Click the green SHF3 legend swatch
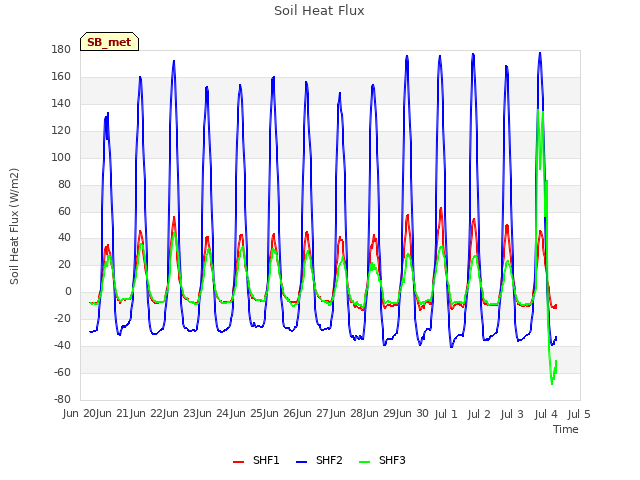 point(364,462)
